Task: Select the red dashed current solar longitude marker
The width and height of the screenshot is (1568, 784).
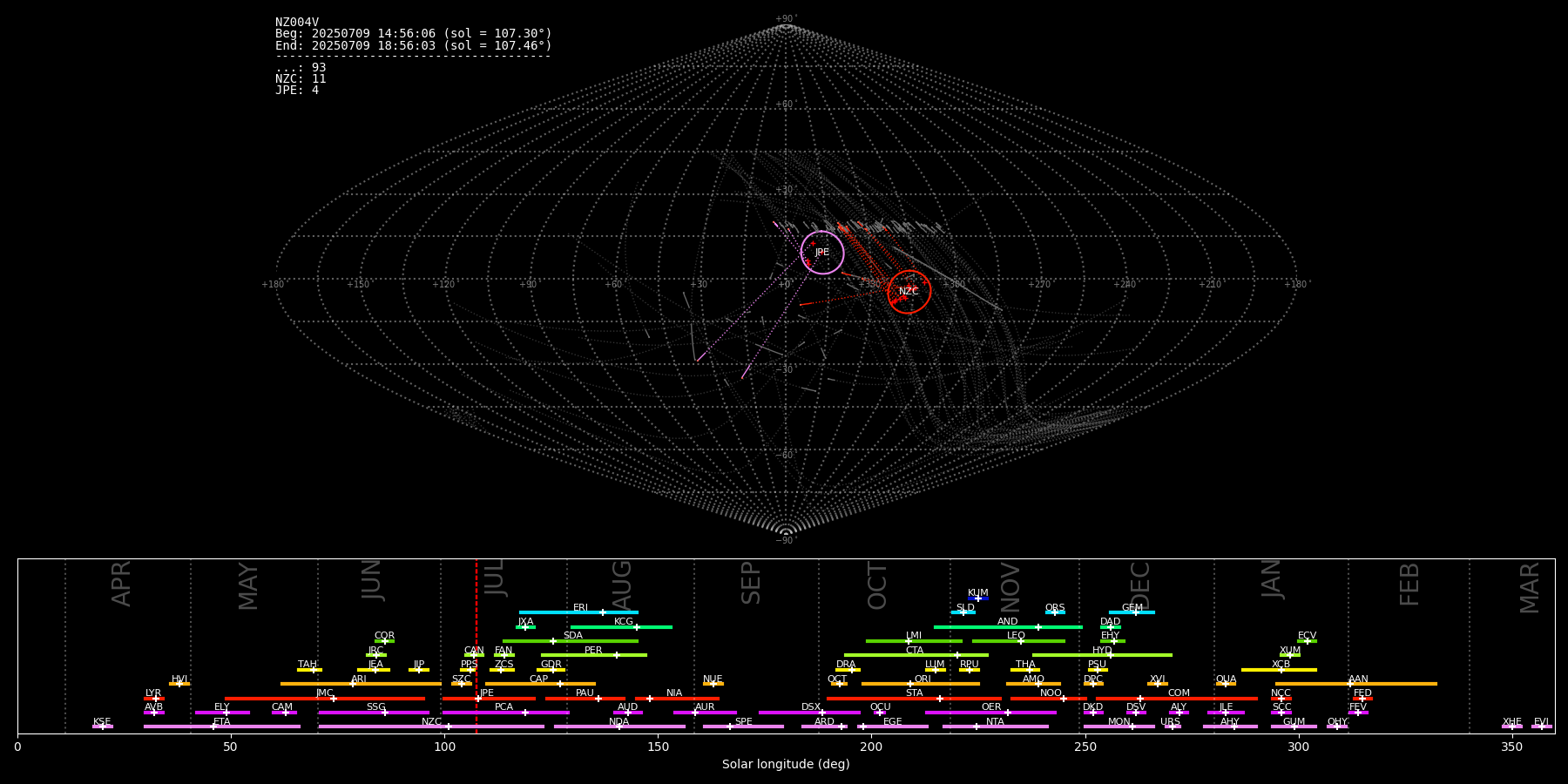Action: pyautogui.click(x=476, y=645)
